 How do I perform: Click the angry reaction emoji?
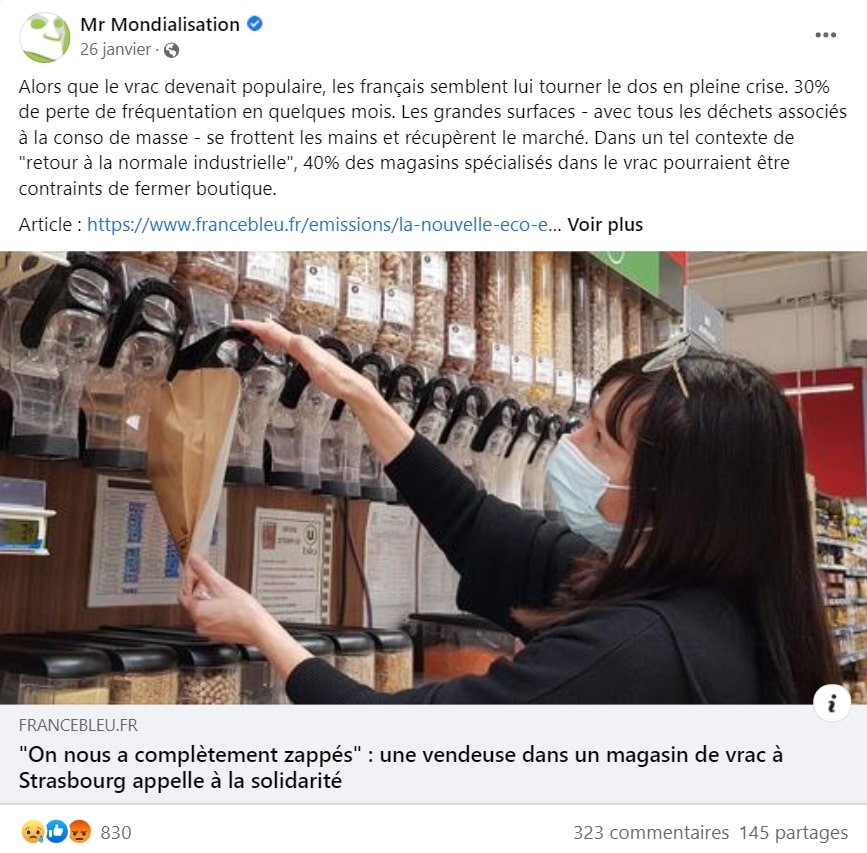[x=80, y=832]
